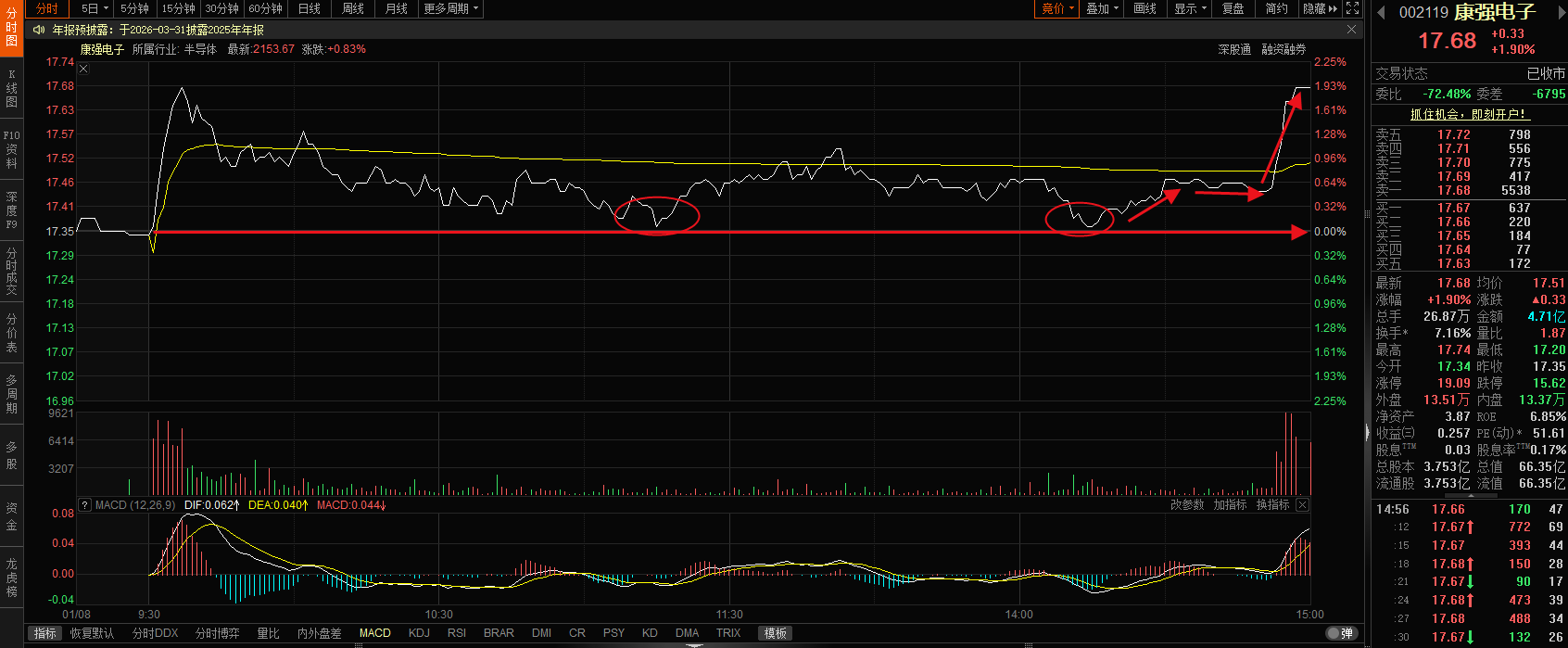Switch to 60分钟 period
Screen dimensions: 1568x648
tap(265, 8)
